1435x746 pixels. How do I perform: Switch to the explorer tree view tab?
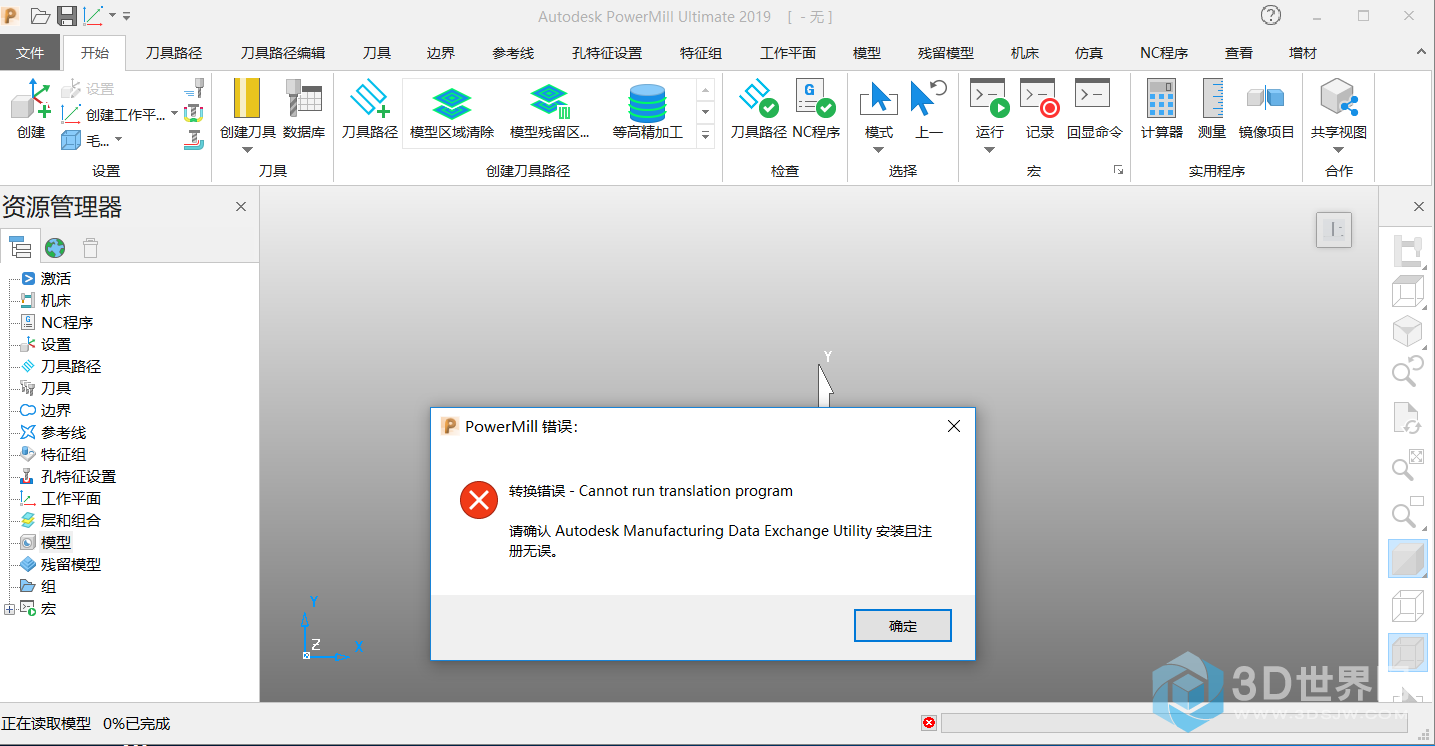20,247
